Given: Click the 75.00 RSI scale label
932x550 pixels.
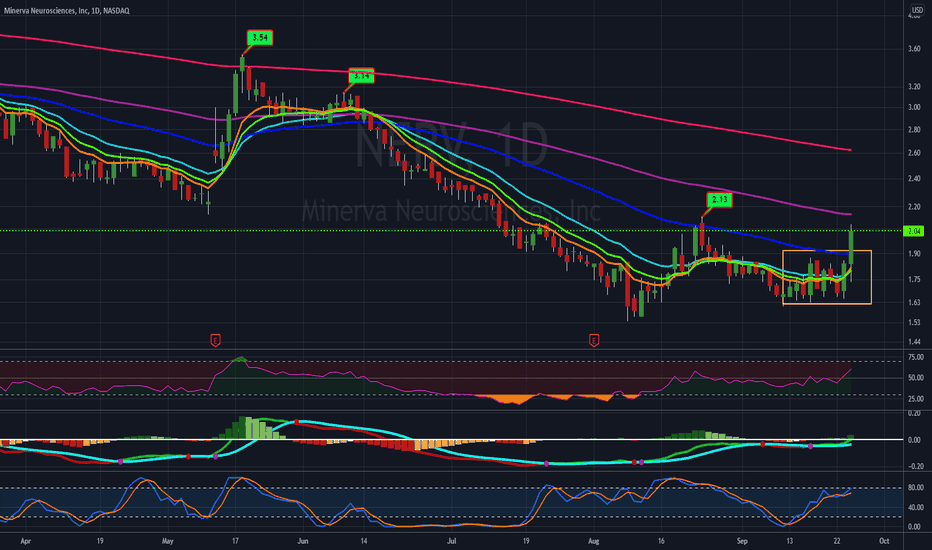Looking at the screenshot, I should tap(916, 357).
